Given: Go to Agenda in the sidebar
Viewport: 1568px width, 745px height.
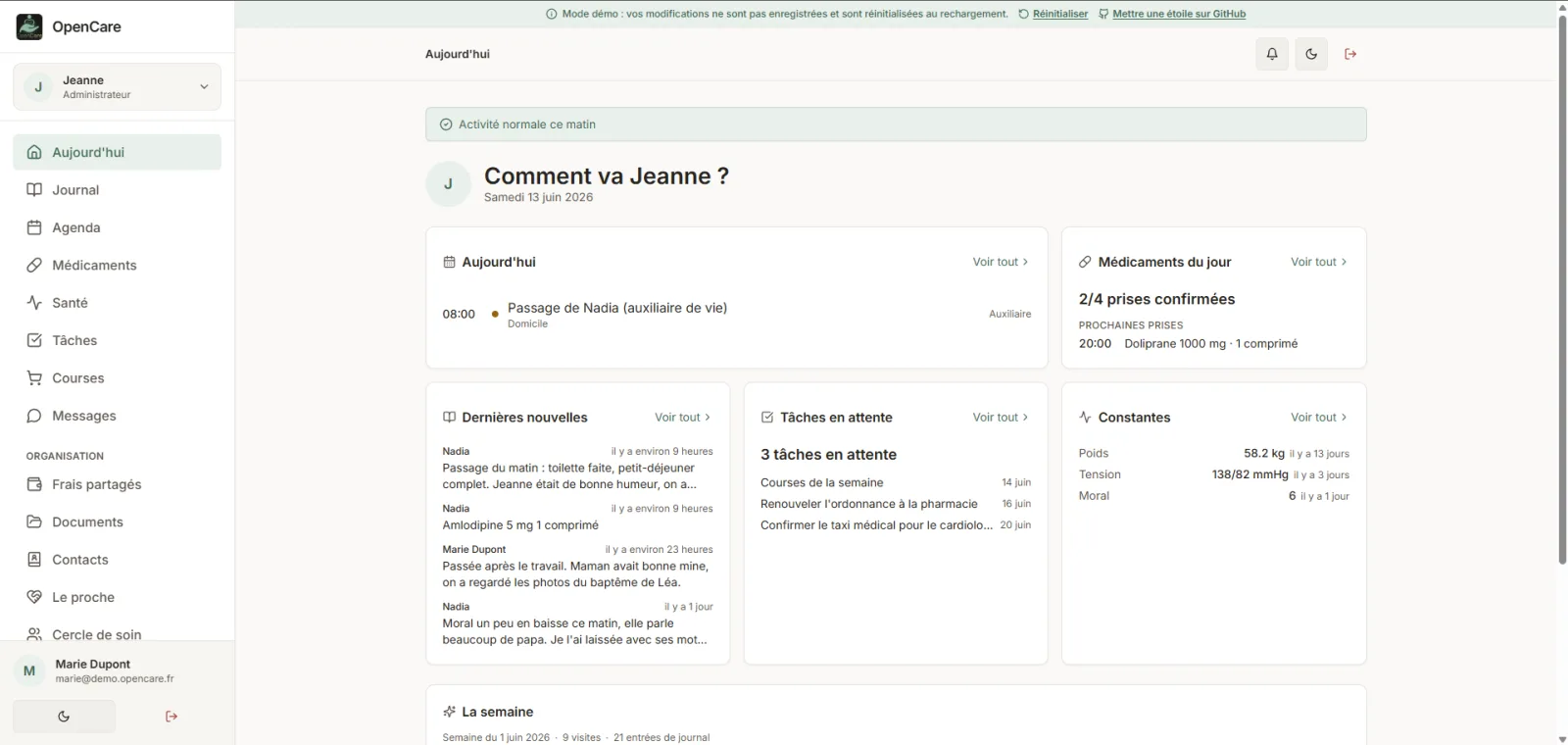Looking at the screenshot, I should pyautogui.click(x=117, y=227).
